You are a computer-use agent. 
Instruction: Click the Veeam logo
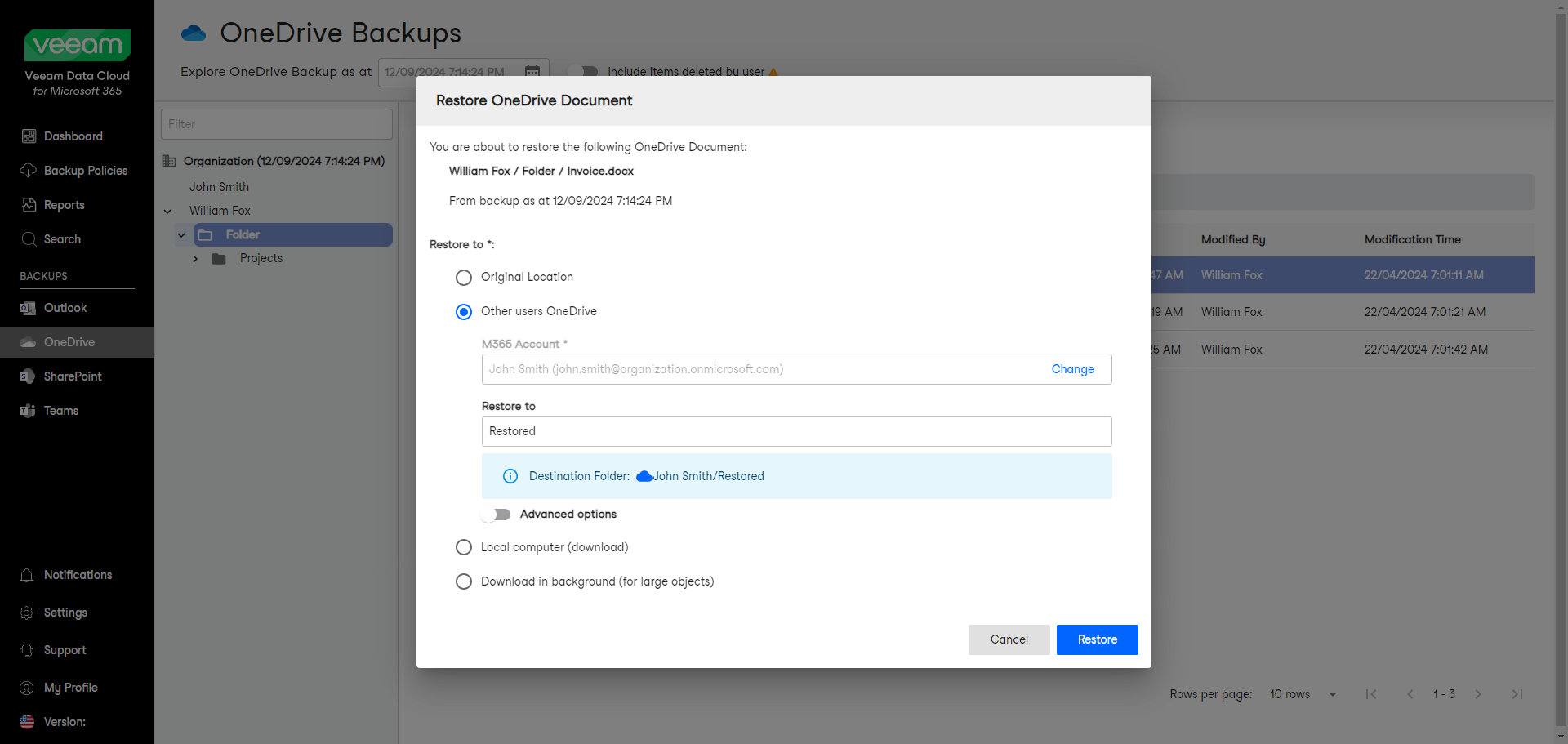(78, 45)
